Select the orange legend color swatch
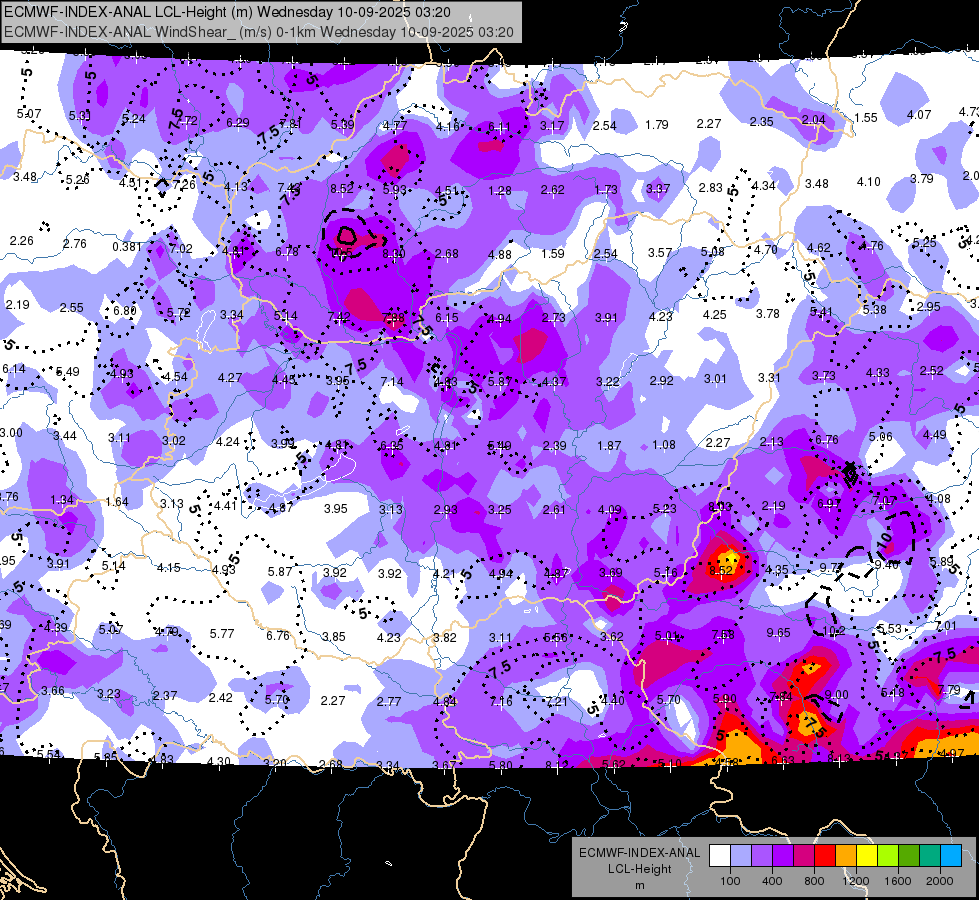 pos(846,856)
